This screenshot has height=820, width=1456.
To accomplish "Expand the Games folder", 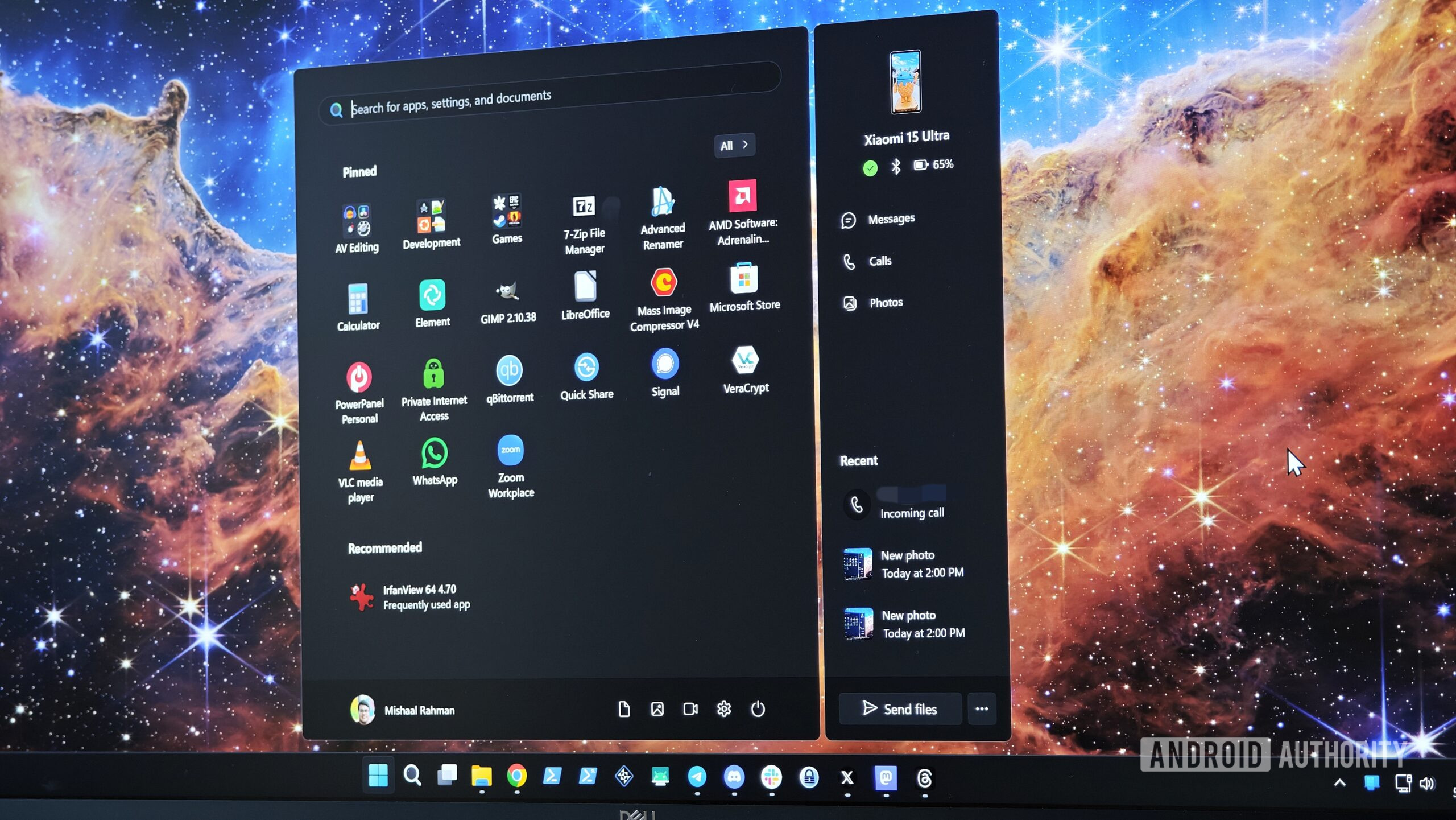I will pyautogui.click(x=506, y=212).
